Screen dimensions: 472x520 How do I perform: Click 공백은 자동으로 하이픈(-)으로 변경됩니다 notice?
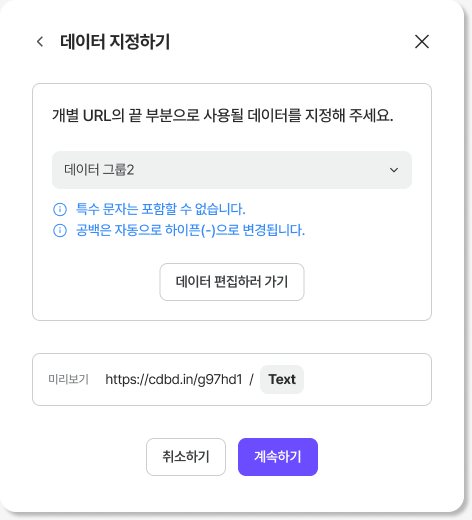coord(190,230)
